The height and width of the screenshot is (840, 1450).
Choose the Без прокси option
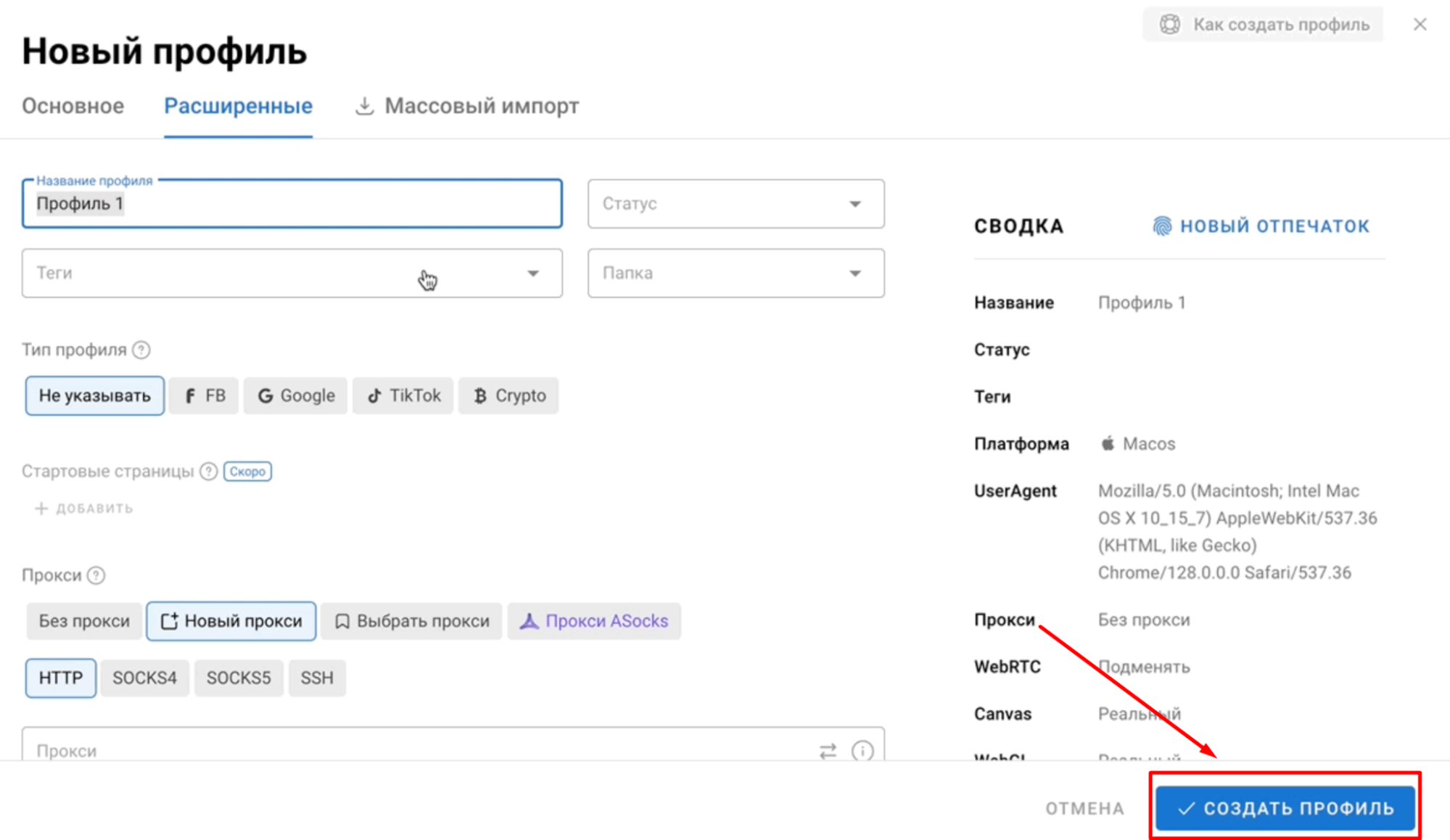pyautogui.click(x=84, y=621)
